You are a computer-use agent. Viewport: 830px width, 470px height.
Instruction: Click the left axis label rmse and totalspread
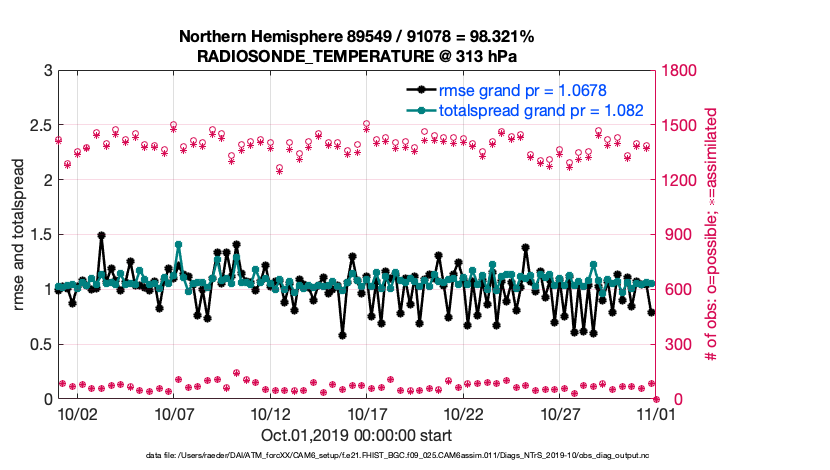point(21,234)
